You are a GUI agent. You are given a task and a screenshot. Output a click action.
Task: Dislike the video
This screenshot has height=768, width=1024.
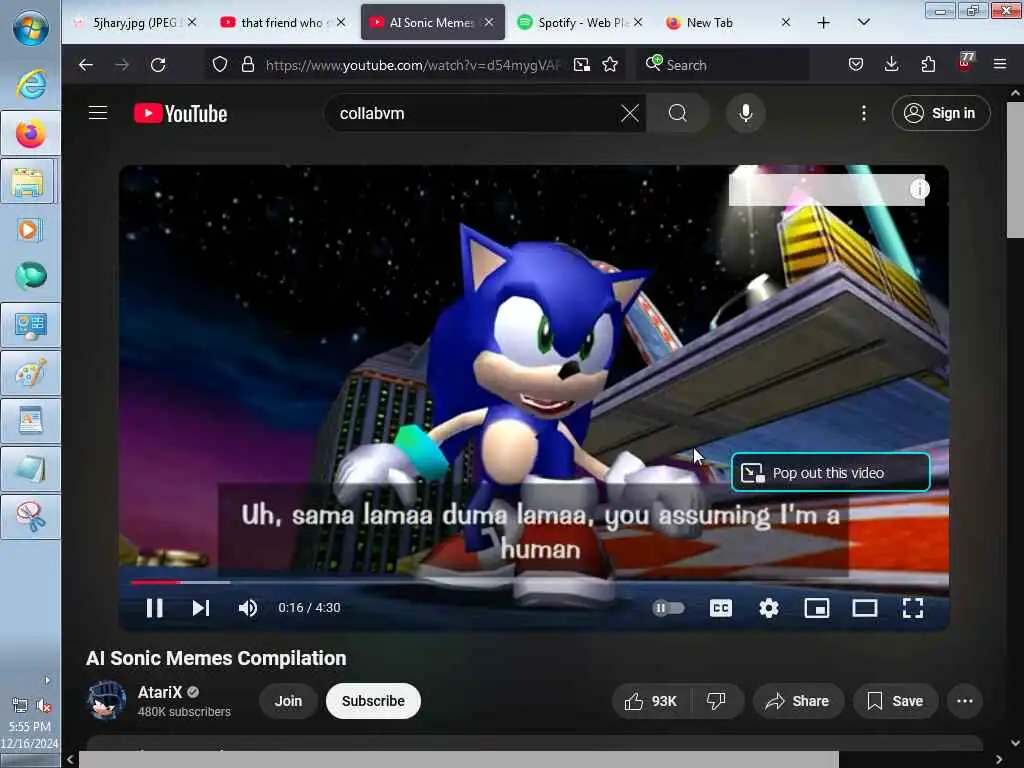click(716, 701)
